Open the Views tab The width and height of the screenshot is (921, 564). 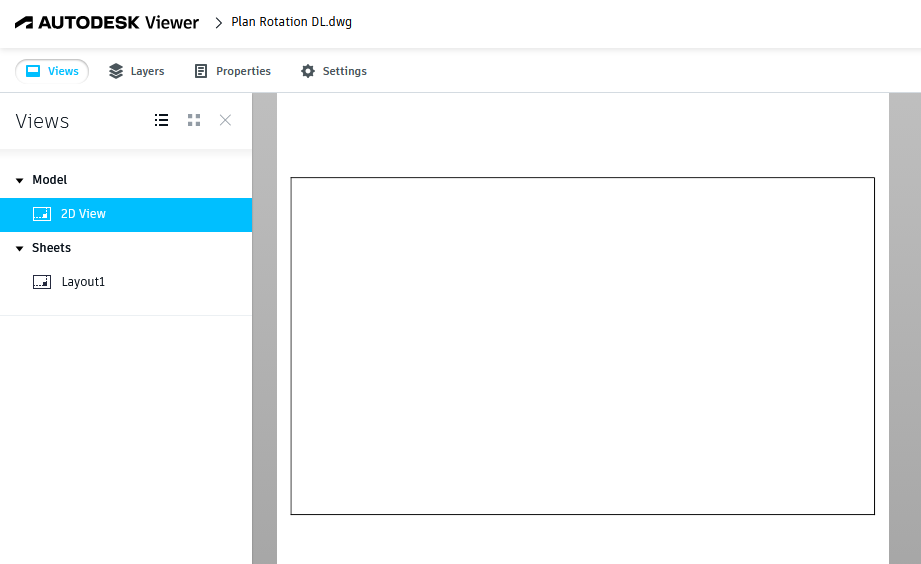(52, 71)
